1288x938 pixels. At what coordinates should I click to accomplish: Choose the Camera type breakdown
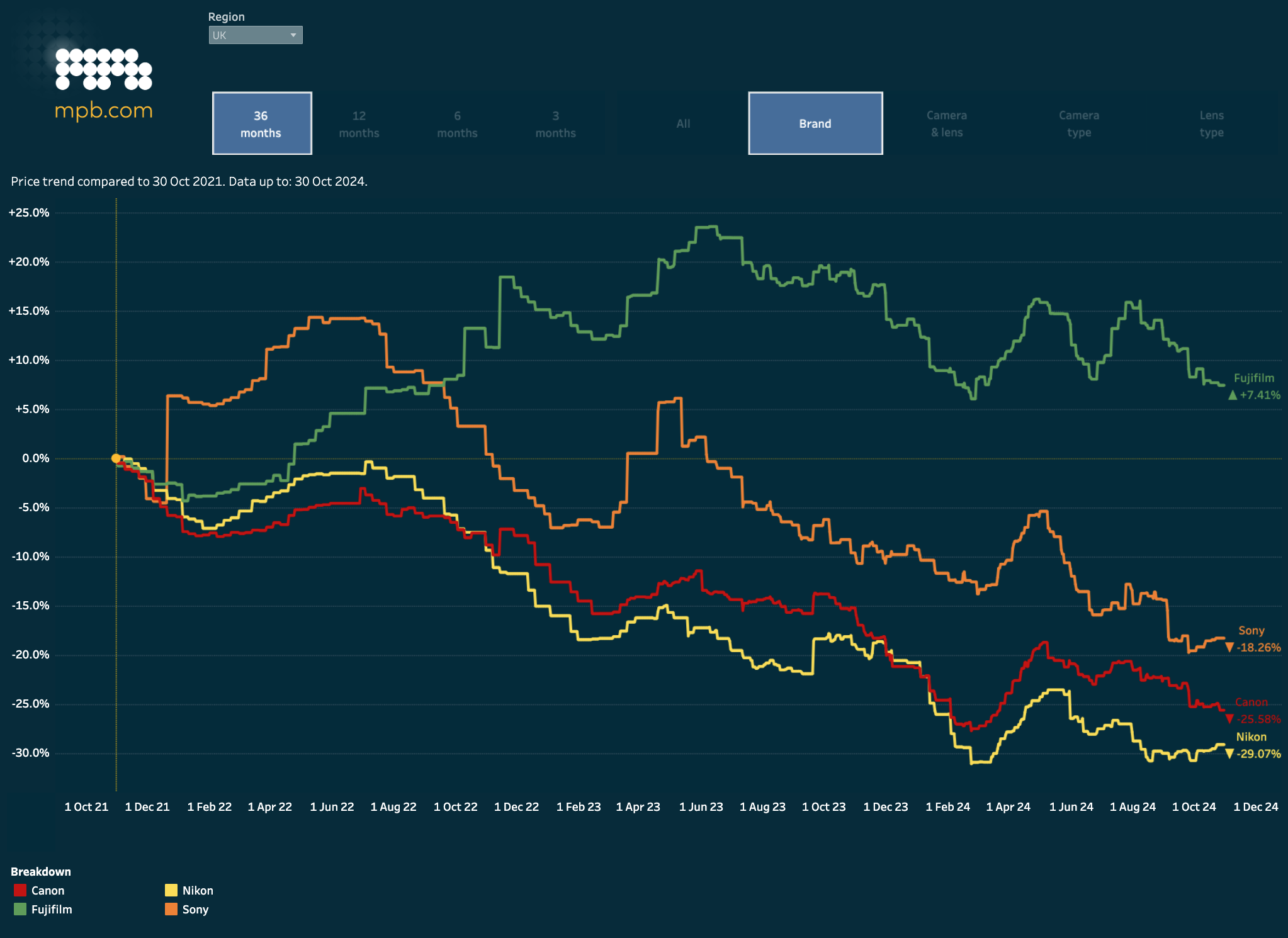[x=1079, y=124]
